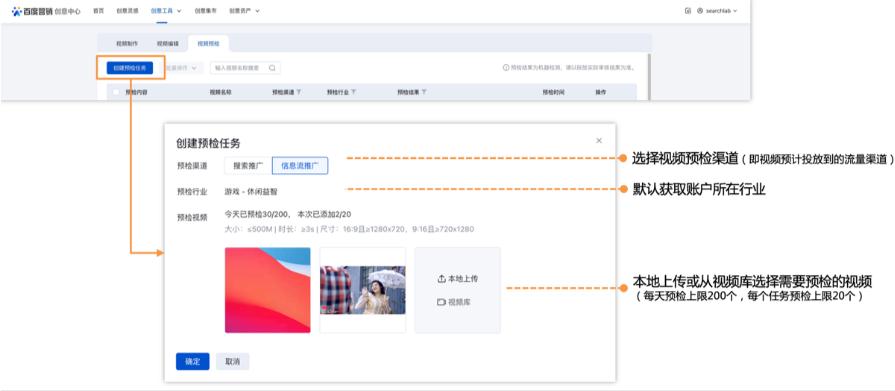Screen dimensions: 895x391
Task: Click the 游戏 - 休闲益智 industry text
Action: pos(251,192)
